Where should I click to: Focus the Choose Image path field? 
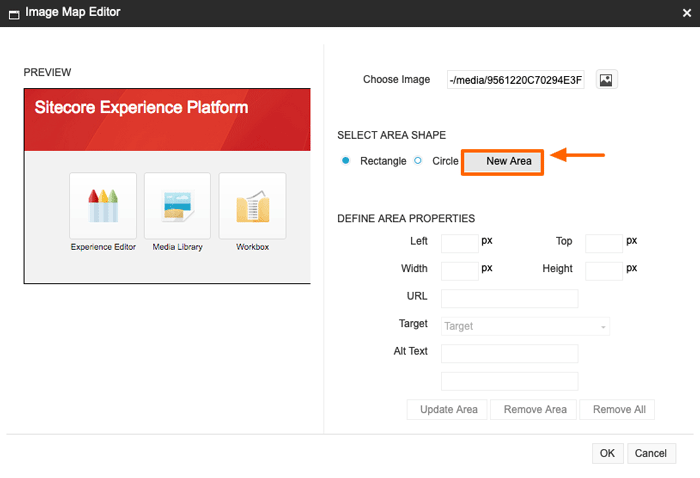coord(516,80)
